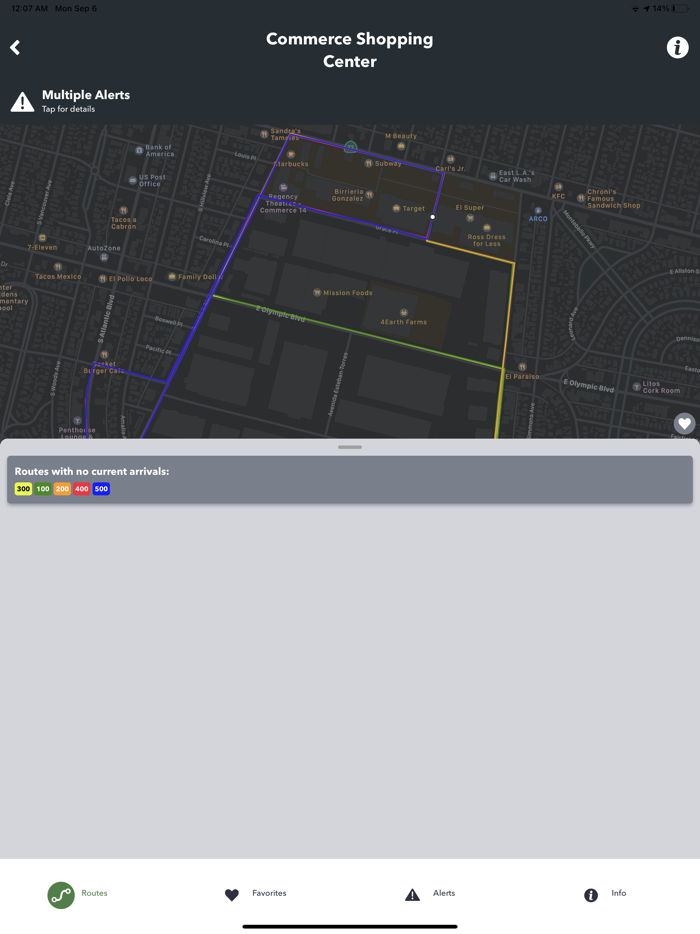This screenshot has height=934, width=700.
Task: Tap the Chroni's Famous Sandwich Shop marker
Action: click(x=581, y=198)
